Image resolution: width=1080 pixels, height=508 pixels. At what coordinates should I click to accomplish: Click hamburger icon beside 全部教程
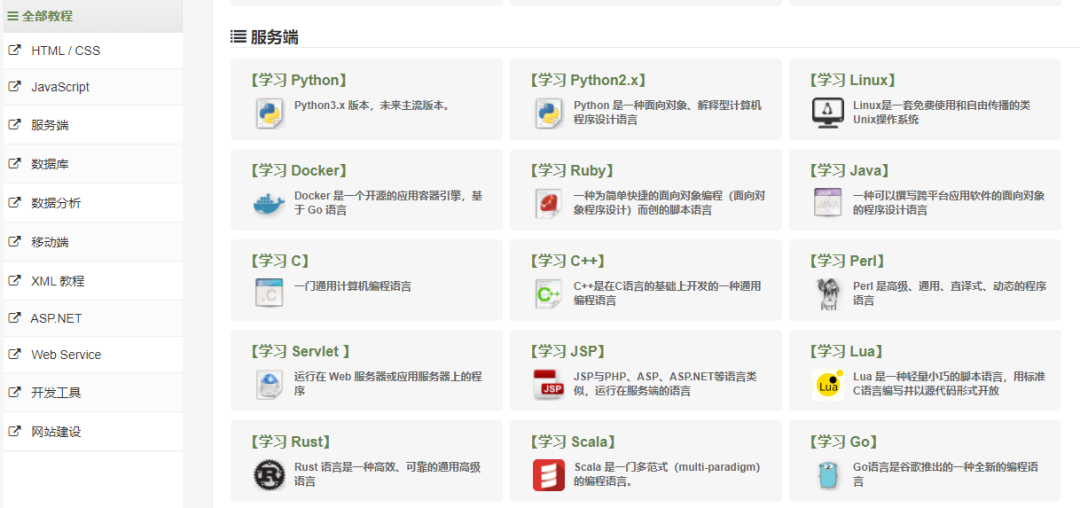12,16
